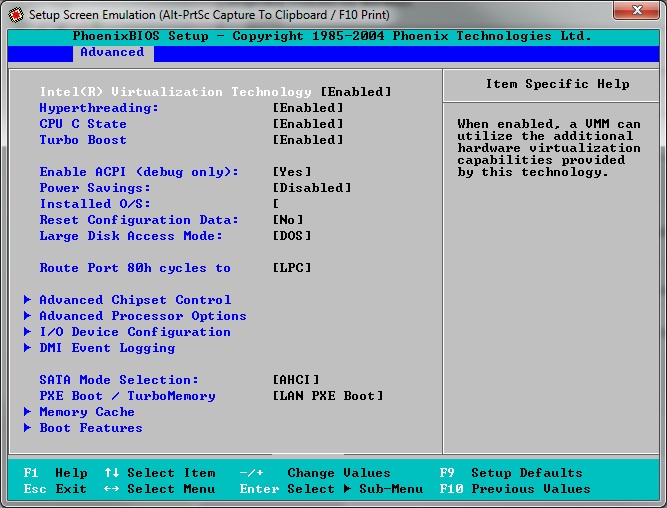Select the Hyperthreading label
This screenshot has width=667, height=508.
click(x=99, y=108)
